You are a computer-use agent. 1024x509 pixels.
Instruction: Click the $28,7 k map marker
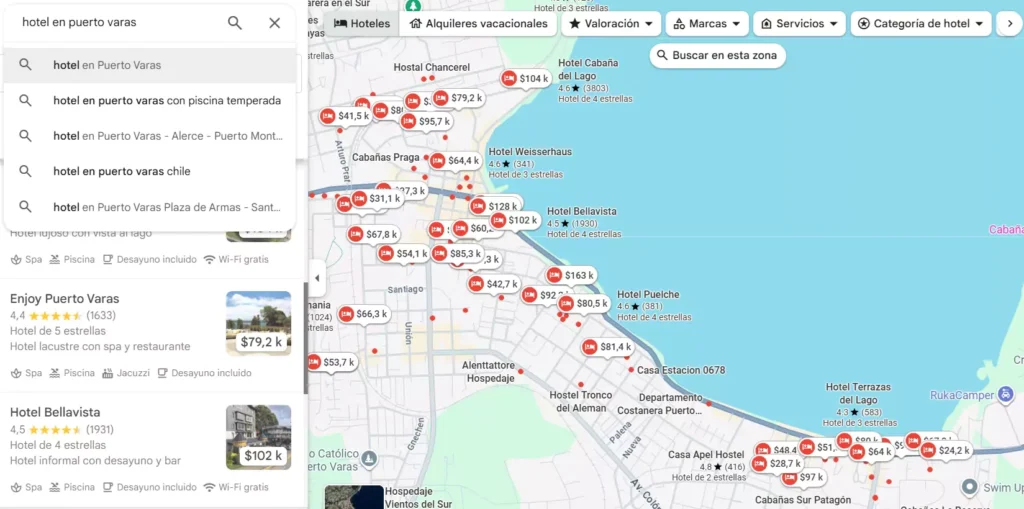tap(777, 464)
